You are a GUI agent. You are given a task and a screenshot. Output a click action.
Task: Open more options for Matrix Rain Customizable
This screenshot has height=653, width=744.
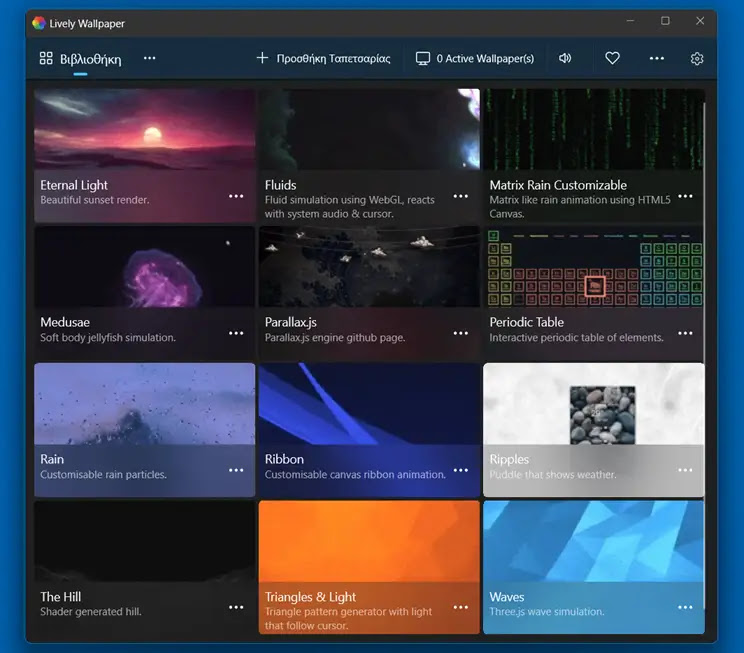[x=685, y=196]
